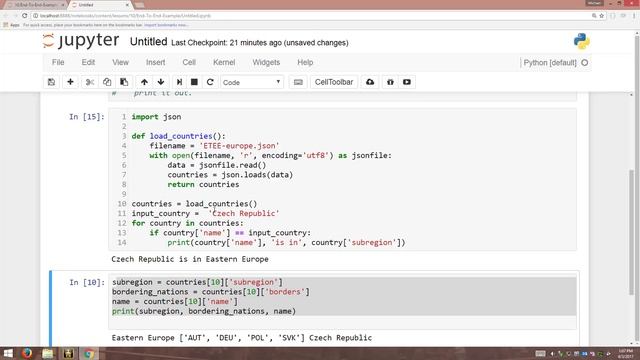Click the gift box toolbar icon
Screen dimensions: 640x360
[390, 82]
